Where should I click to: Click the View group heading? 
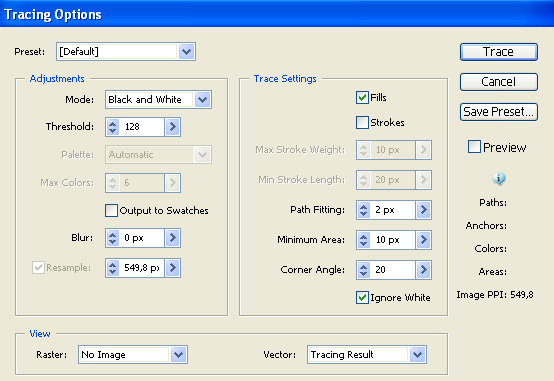click(40, 334)
